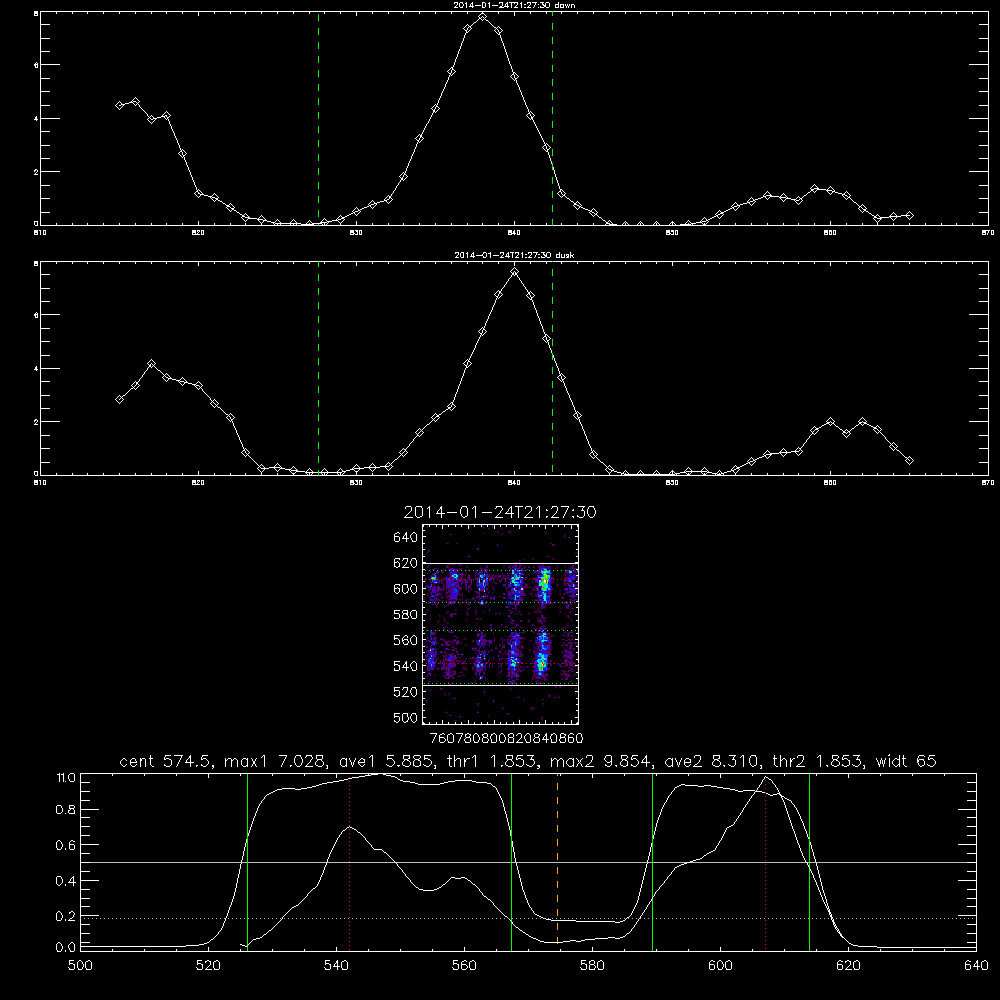Click the 600 label on bottom plot x-axis
Viewport: 1000px width, 1000px height.
pos(720,965)
